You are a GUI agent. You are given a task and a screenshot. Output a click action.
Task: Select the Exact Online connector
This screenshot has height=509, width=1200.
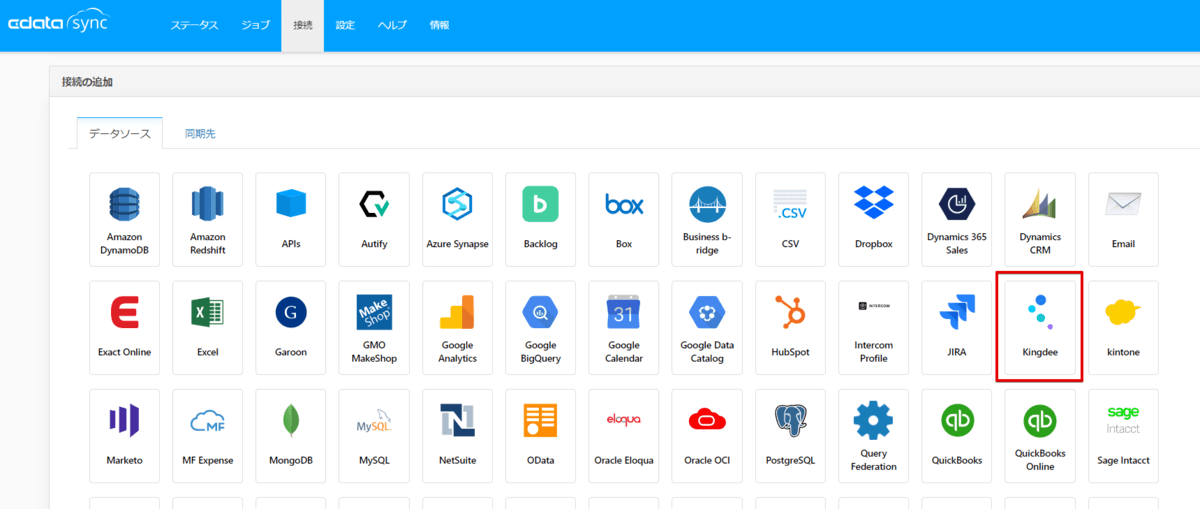pyautogui.click(x=124, y=328)
